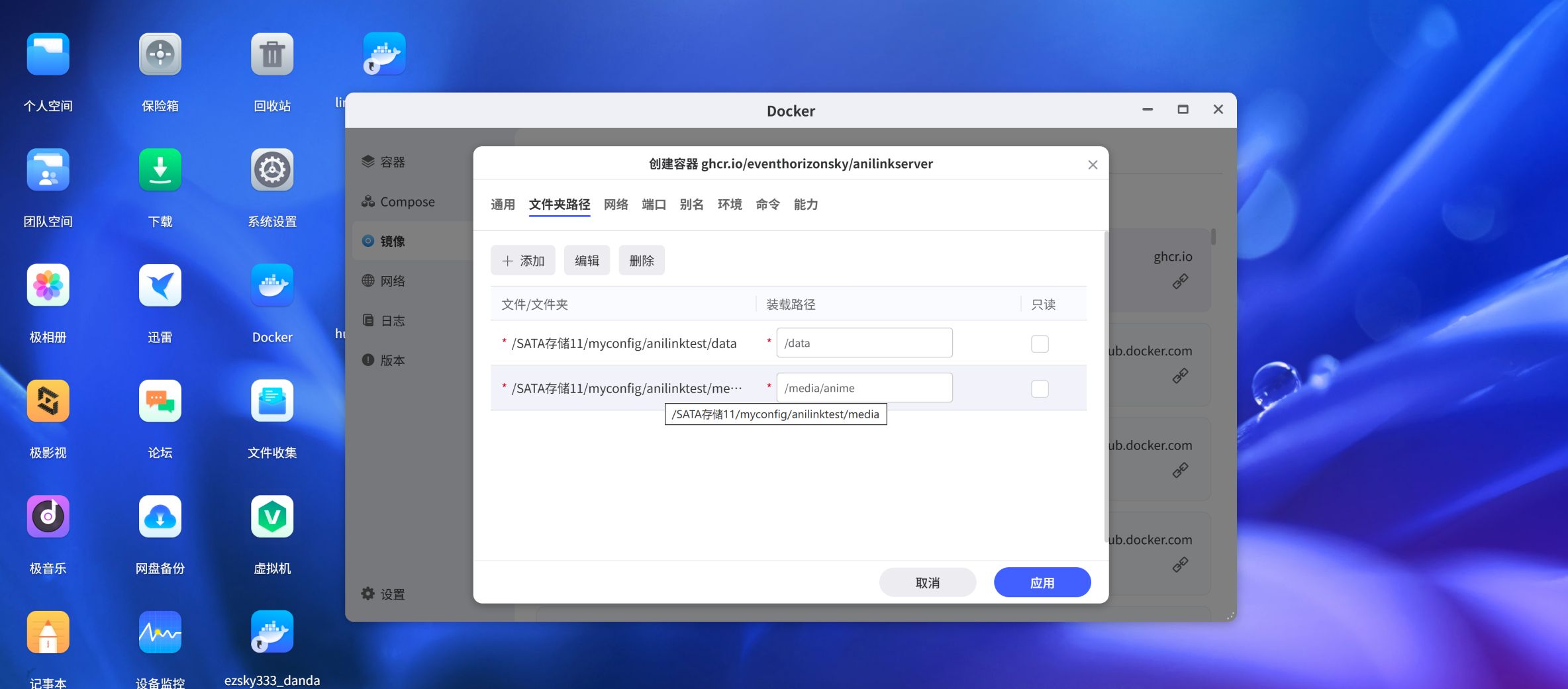Switch to the 环境 tab
The width and height of the screenshot is (1568, 689).
point(730,205)
